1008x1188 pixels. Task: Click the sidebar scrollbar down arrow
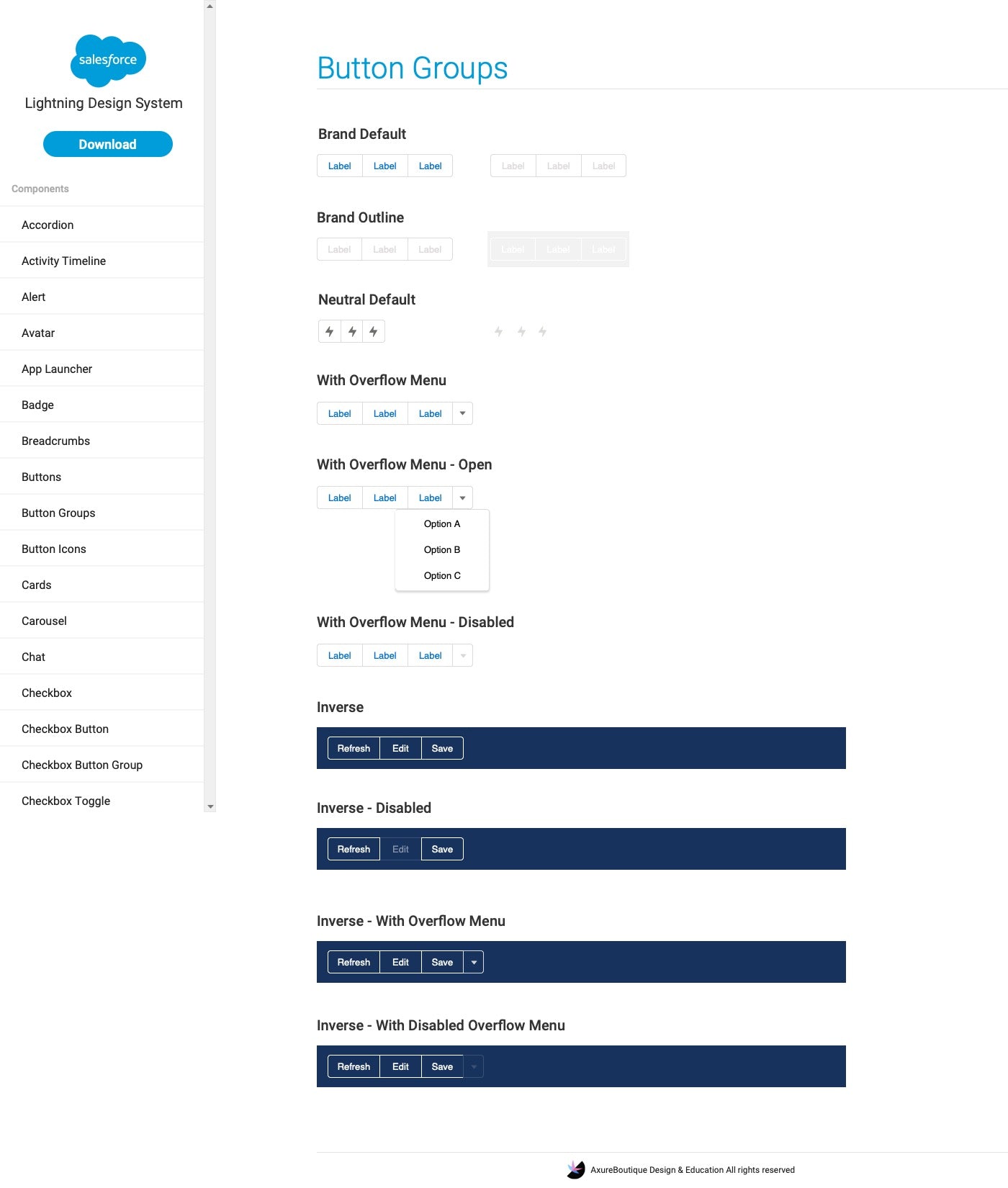point(210,806)
